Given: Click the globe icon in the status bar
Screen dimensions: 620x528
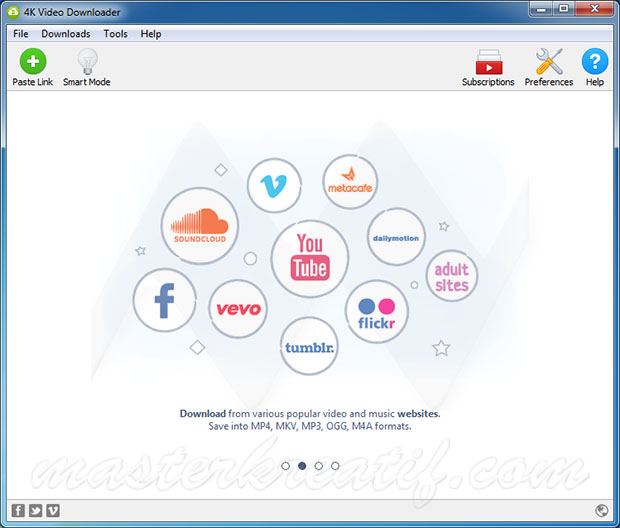Looking at the screenshot, I should 601,511.
